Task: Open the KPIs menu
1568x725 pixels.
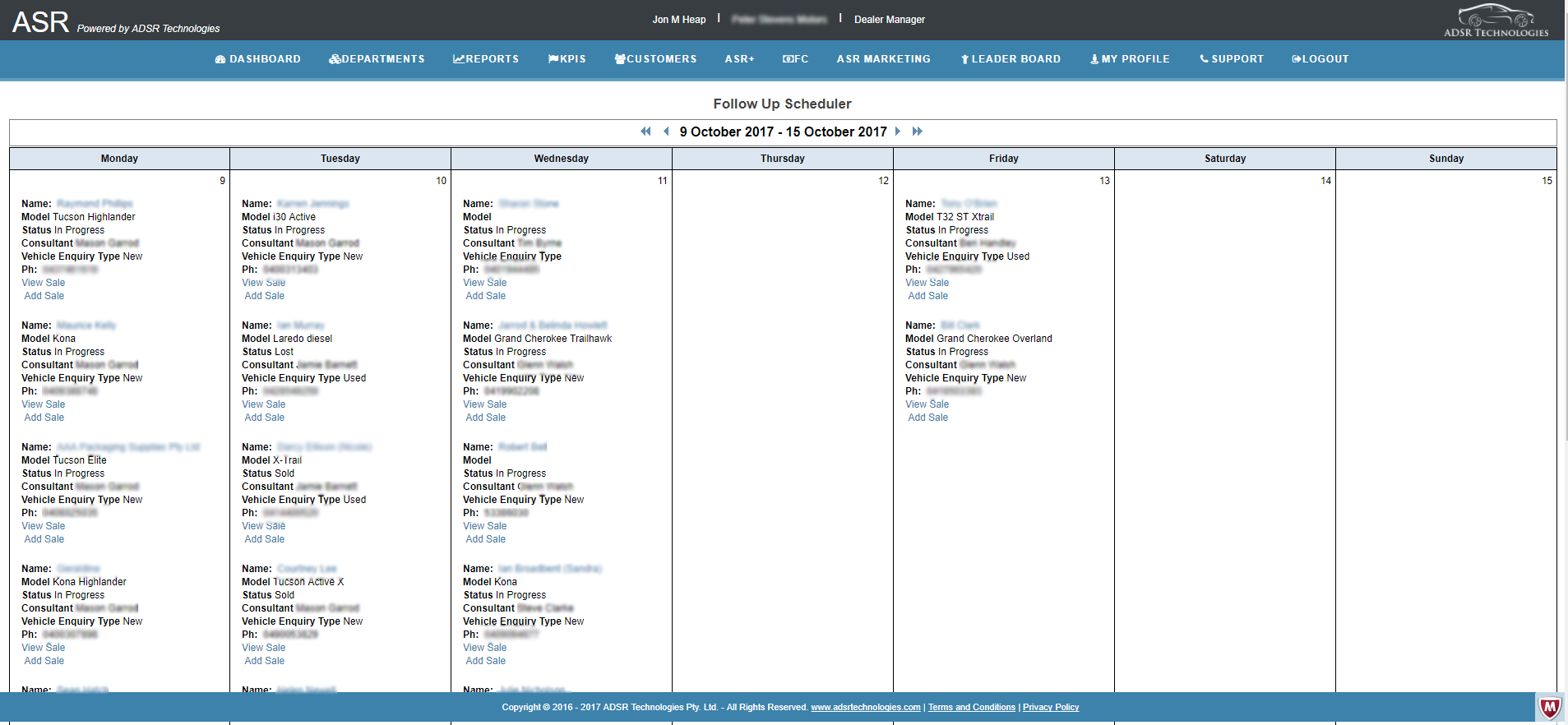Action: coord(567,59)
